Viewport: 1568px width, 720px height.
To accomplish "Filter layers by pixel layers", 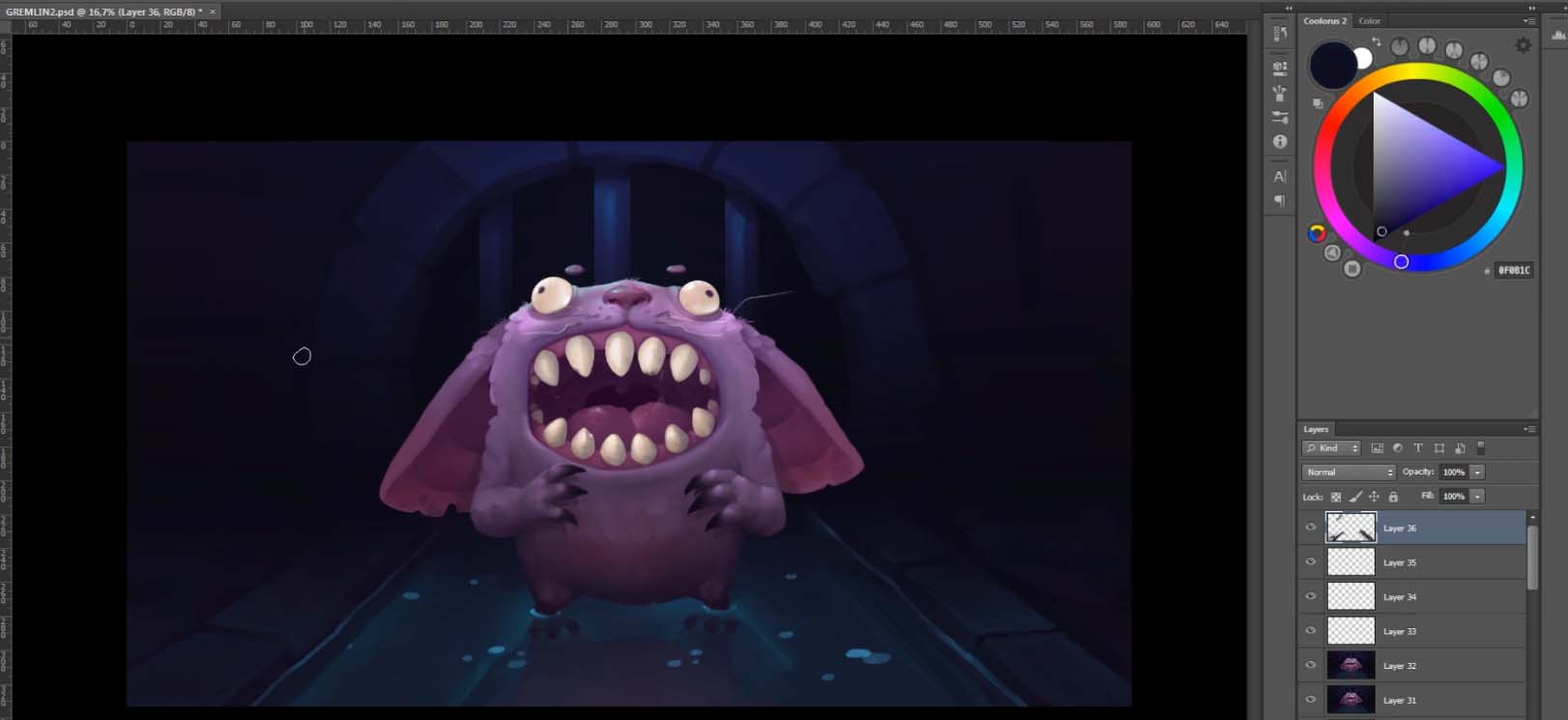I will [1378, 448].
